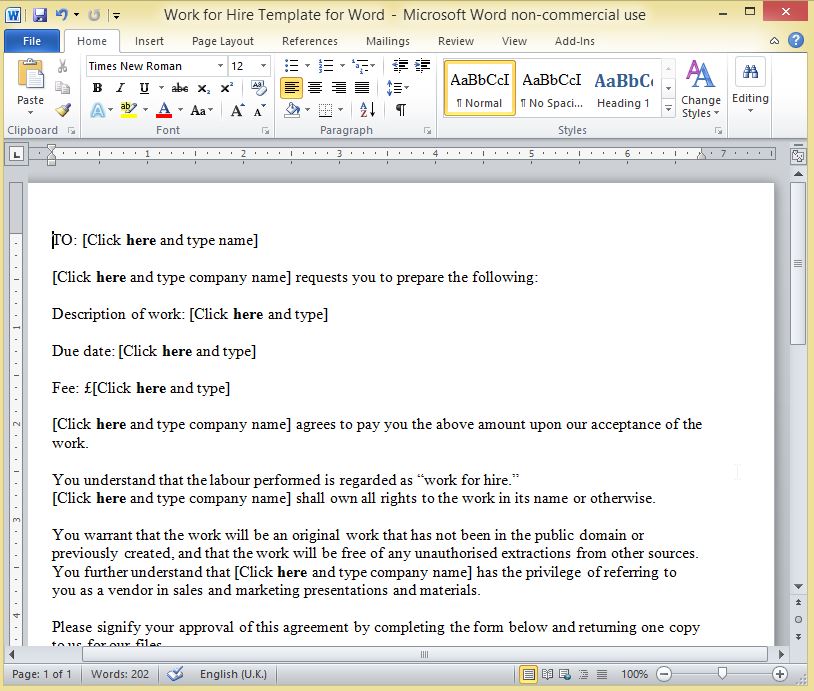The image size is (814, 691).
Task: Click the proofing check icon in status bar
Action: tap(175, 674)
